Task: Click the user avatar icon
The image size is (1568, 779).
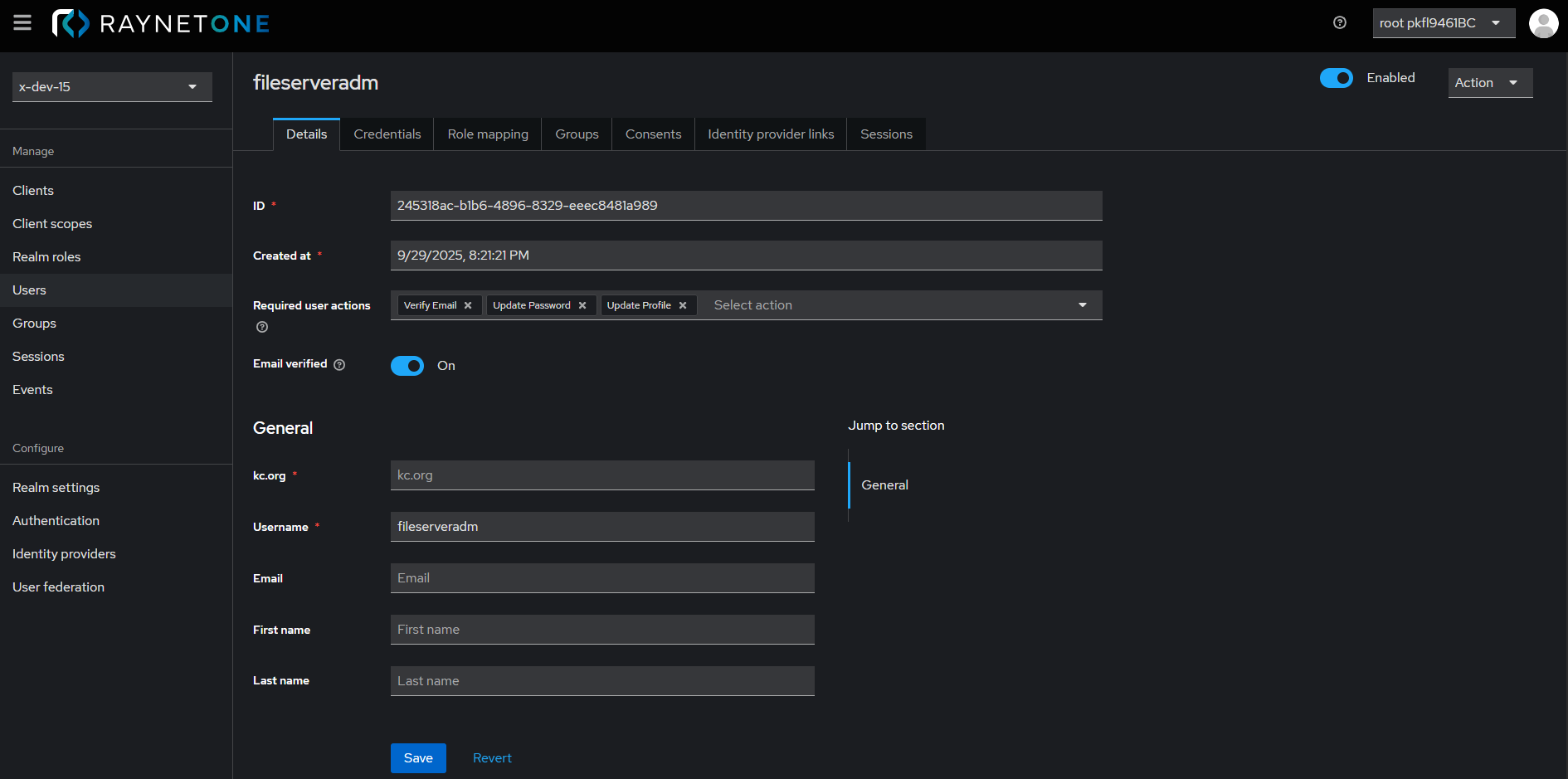Action: (1543, 23)
